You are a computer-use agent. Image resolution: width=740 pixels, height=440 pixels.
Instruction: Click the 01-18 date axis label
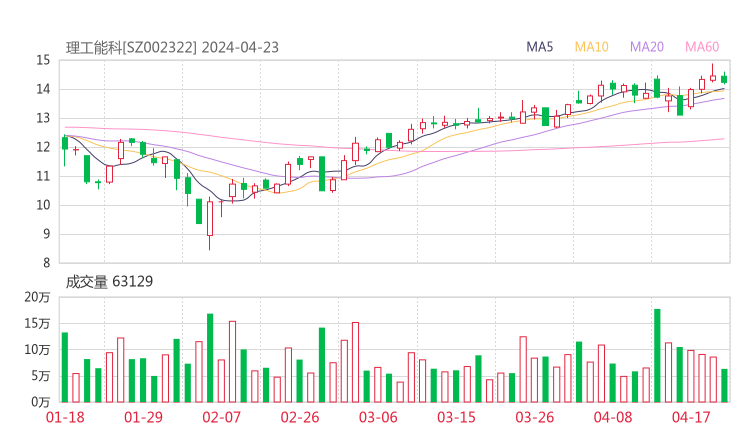pyautogui.click(x=65, y=417)
